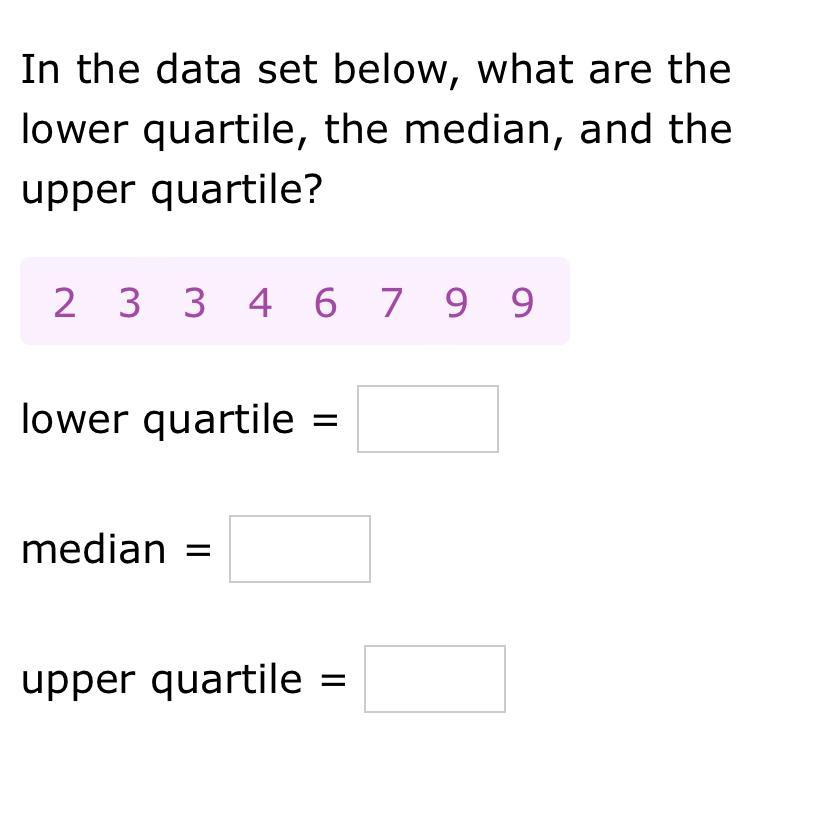Select the second 3 in the data set
The image size is (828, 828).
tap(195, 303)
